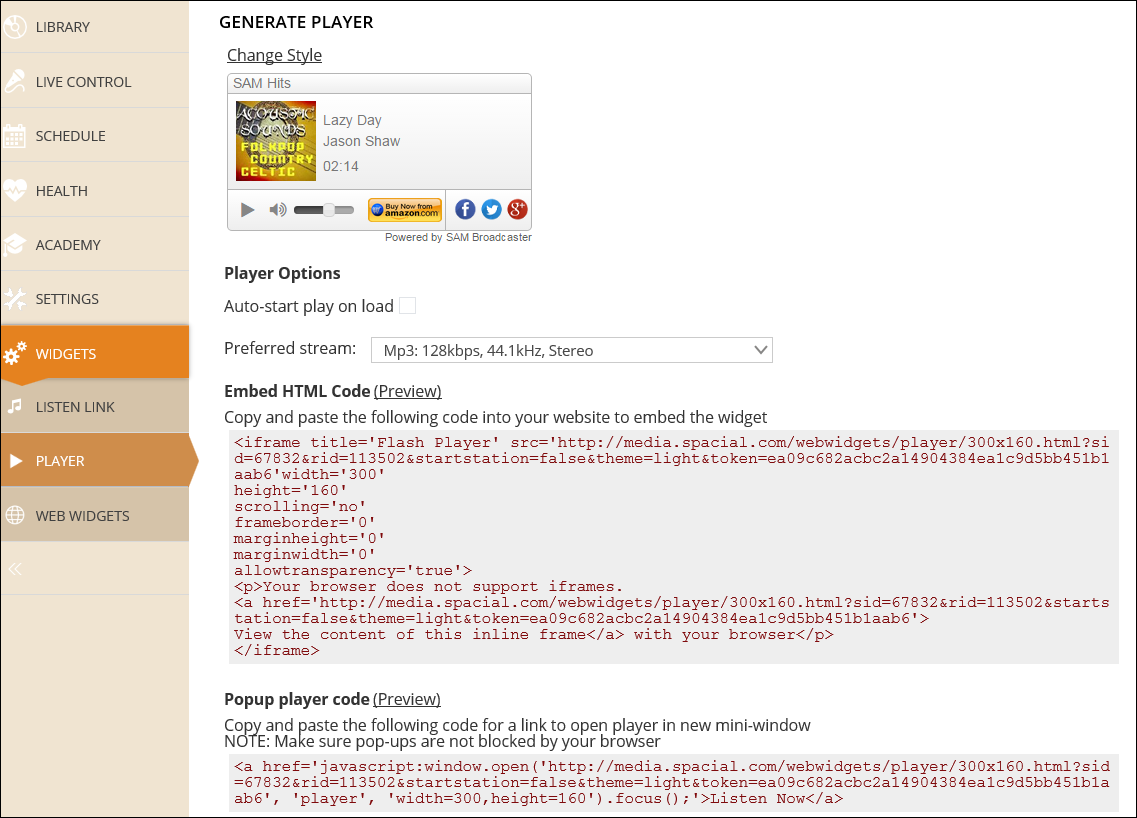Open the Settings section
The height and width of the screenshot is (818, 1137).
pyautogui.click(x=95, y=299)
